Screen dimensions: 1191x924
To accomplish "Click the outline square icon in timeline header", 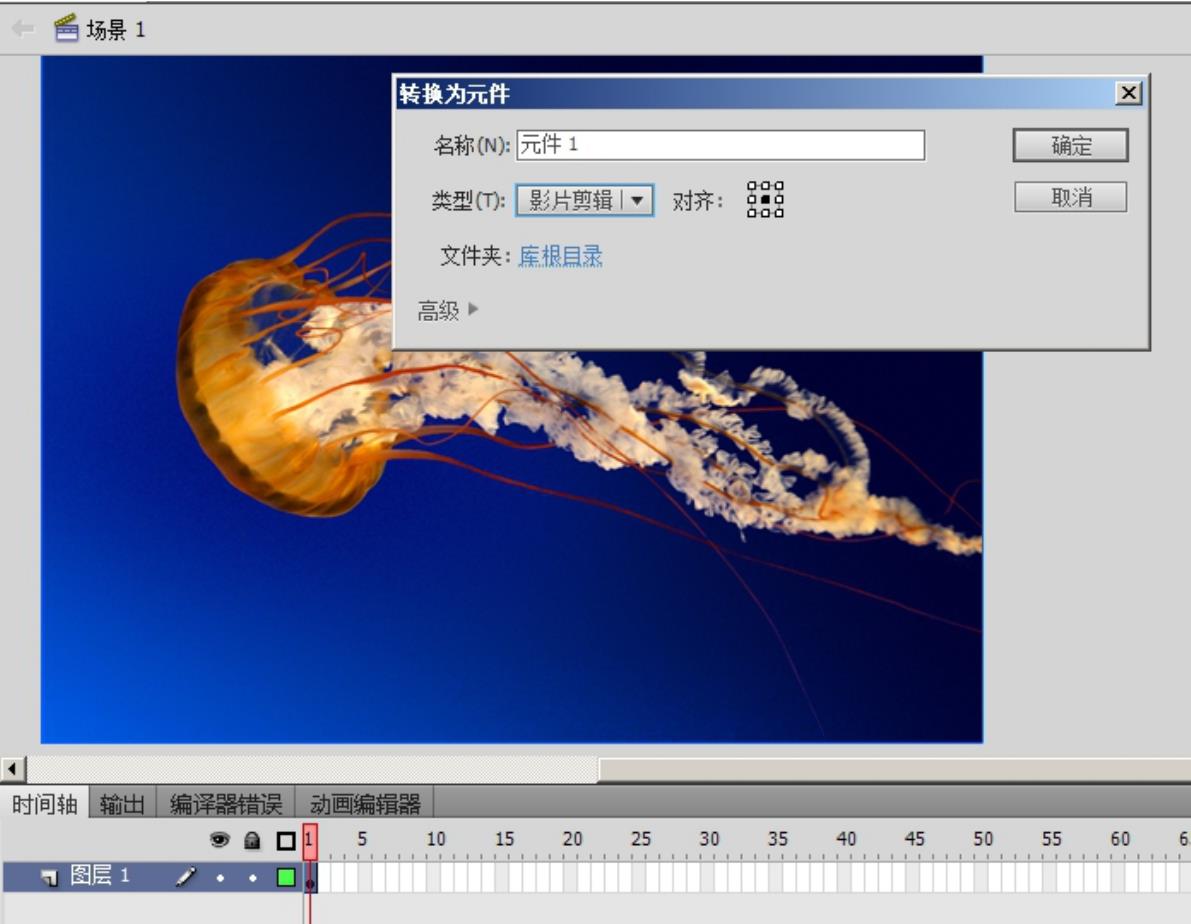I will coord(286,841).
